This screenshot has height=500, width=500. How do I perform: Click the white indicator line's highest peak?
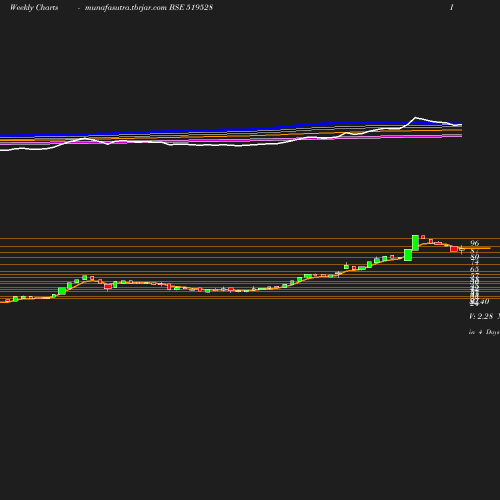point(415,117)
